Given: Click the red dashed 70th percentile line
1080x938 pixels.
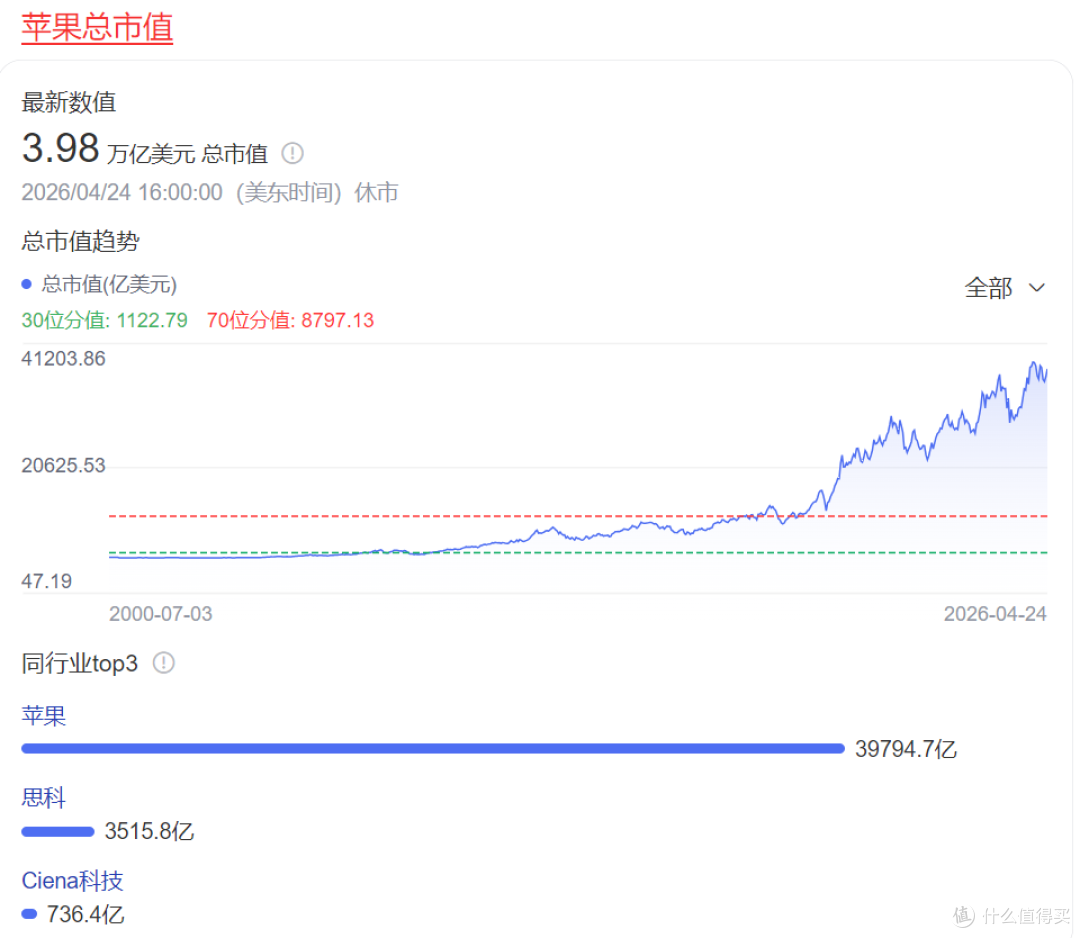Looking at the screenshot, I should [x=578, y=516].
